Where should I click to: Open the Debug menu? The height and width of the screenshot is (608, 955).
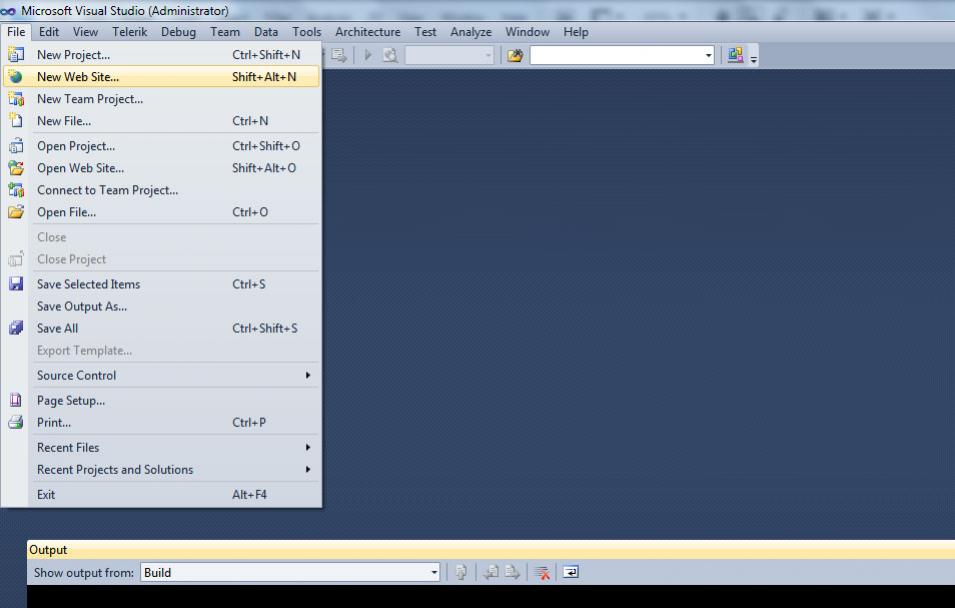178,32
